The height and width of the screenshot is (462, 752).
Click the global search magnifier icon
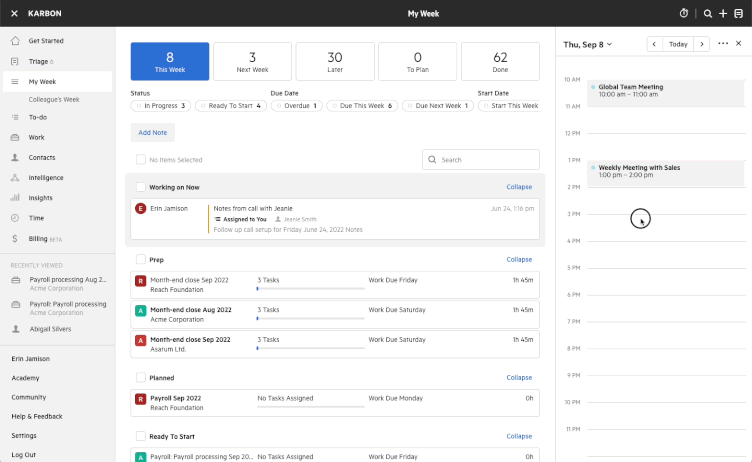(x=708, y=13)
